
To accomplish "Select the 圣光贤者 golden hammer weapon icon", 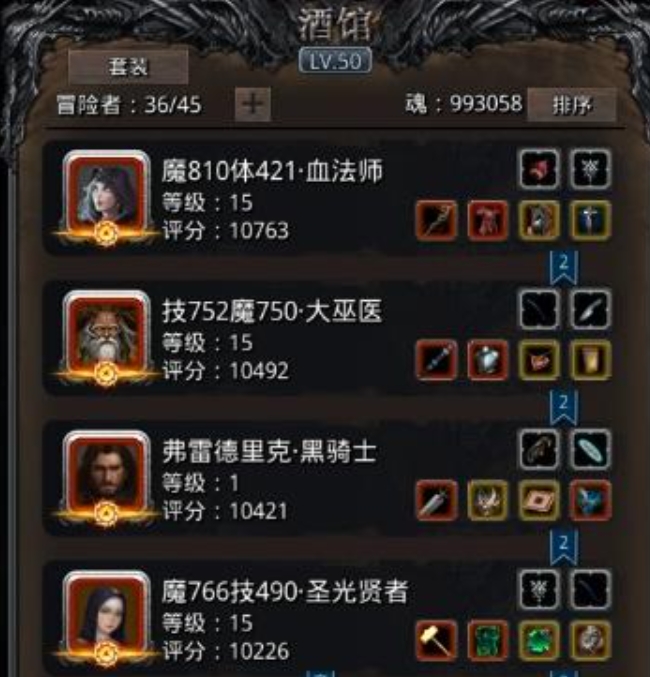I will pyautogui.click(x=436, y=640).
